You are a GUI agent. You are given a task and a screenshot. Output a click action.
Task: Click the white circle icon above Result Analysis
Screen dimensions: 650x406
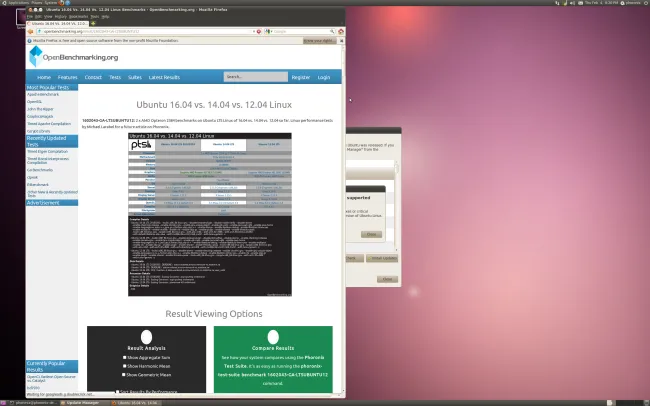[146, 337]
